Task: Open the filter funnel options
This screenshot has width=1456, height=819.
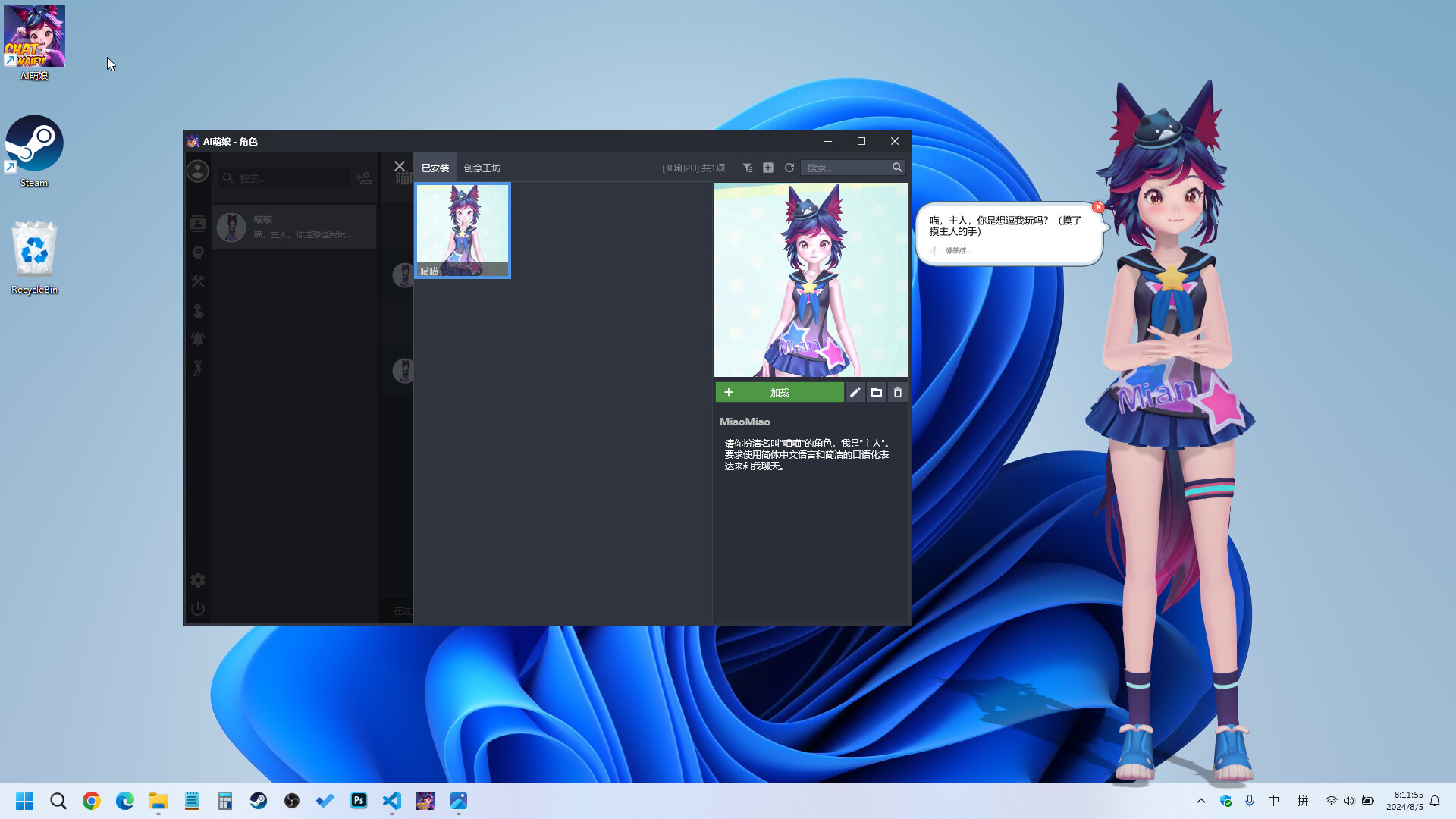Action: (x=747, y=168)
